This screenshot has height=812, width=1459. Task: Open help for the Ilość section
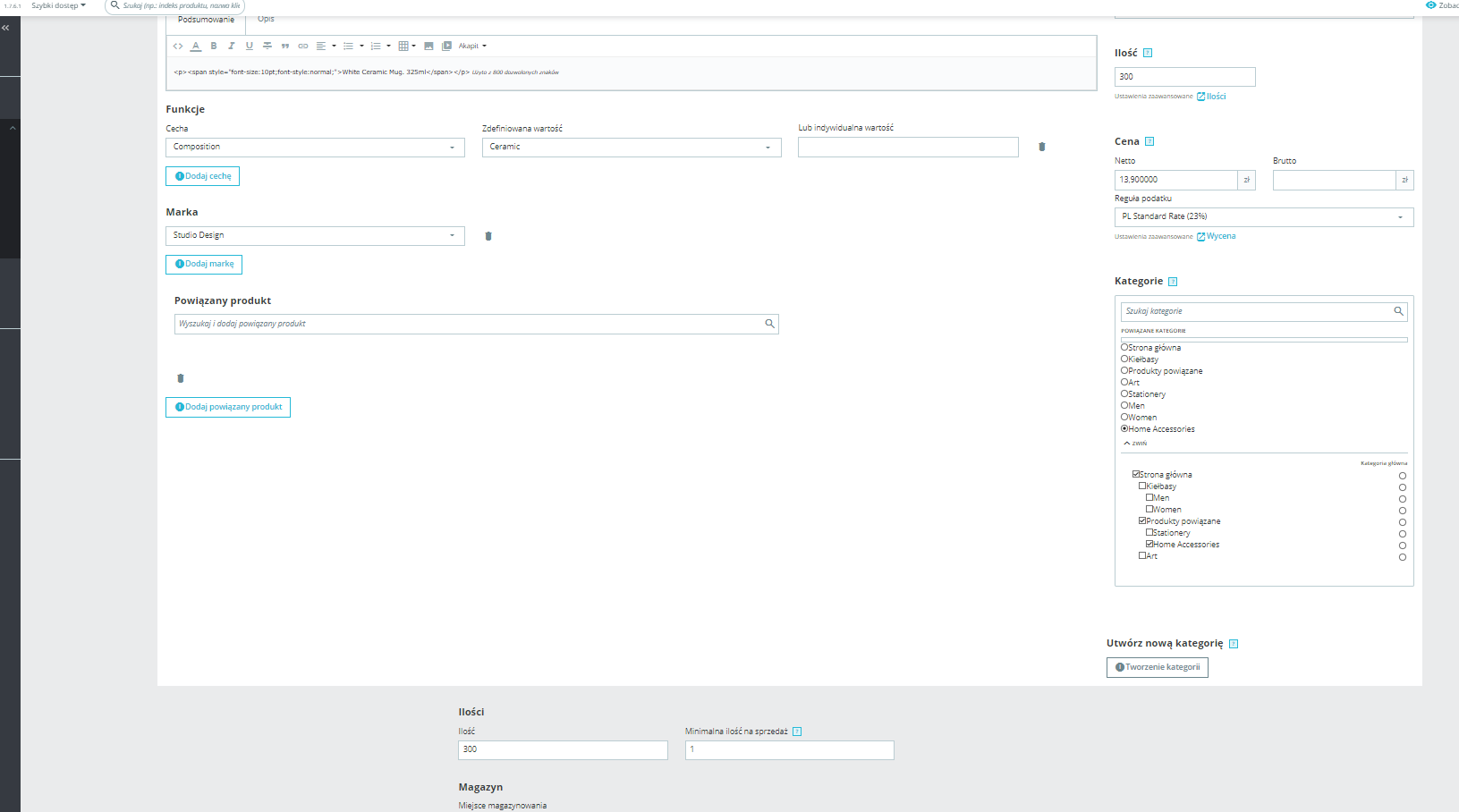(x=1148, y=53)
